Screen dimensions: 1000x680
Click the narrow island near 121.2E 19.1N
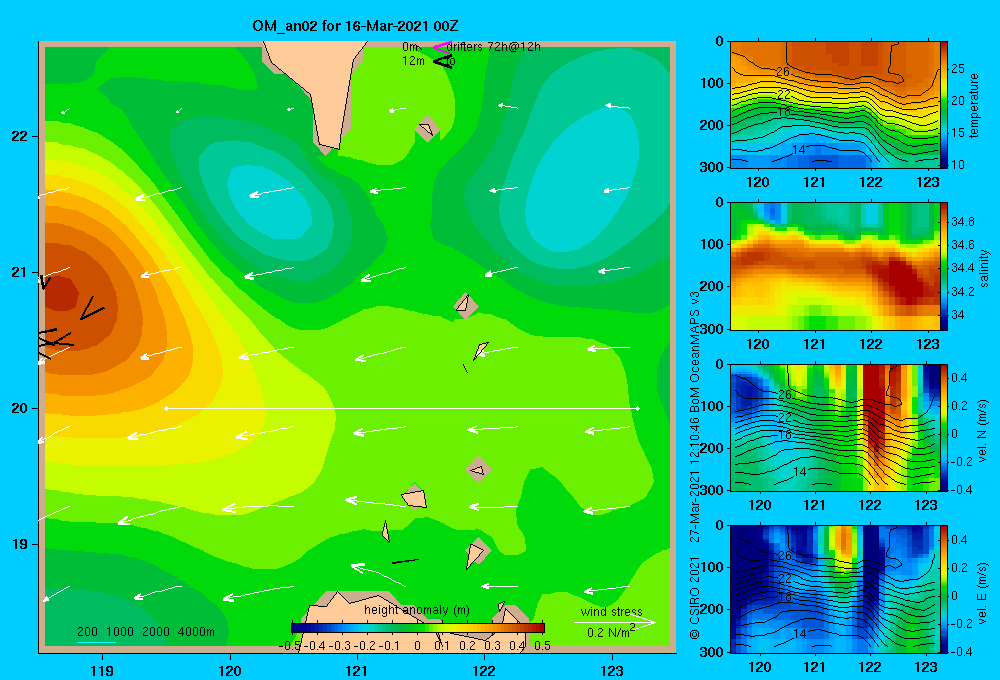(386, 531)
